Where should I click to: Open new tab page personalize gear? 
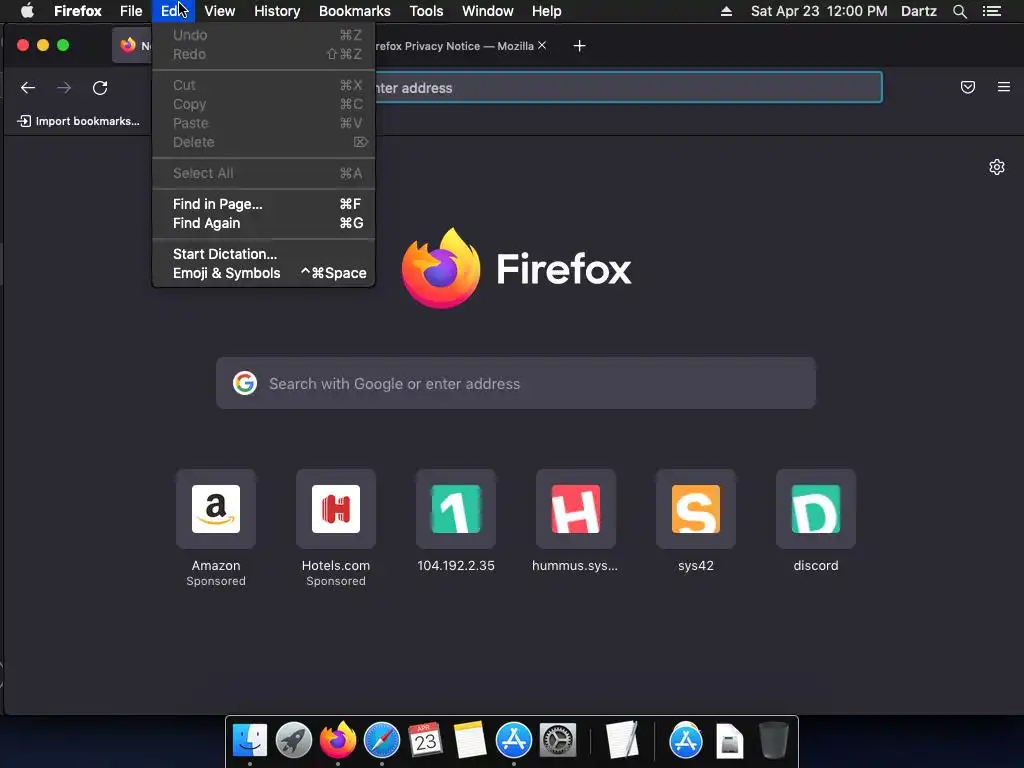(x=997, y=167)
